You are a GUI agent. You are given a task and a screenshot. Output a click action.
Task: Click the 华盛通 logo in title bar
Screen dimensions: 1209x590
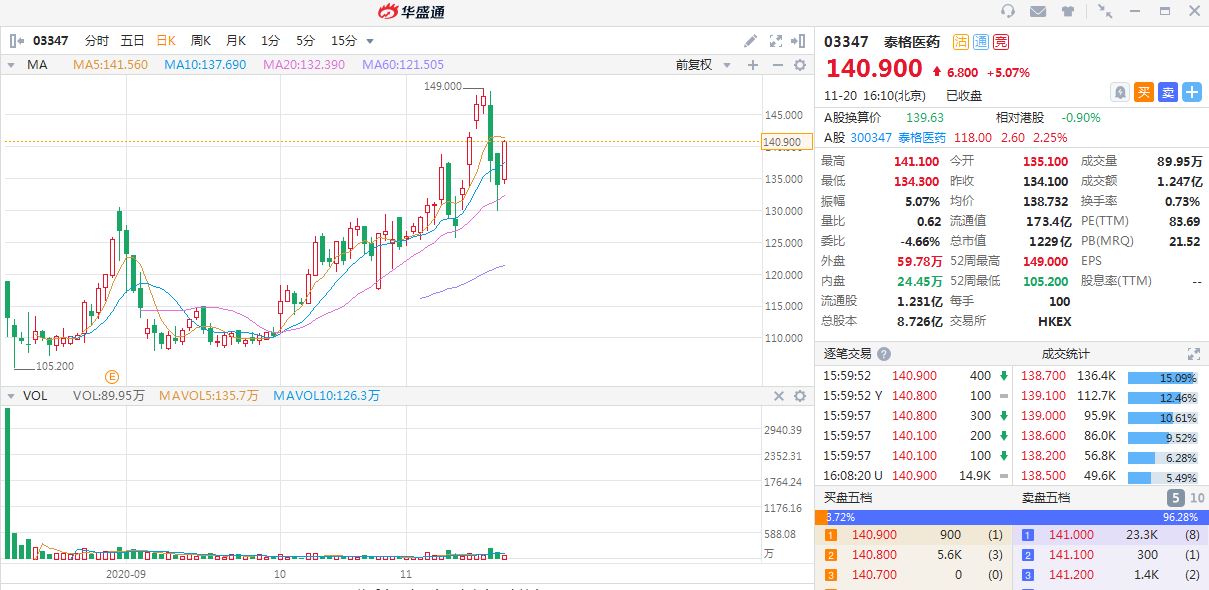pos(412,12)
